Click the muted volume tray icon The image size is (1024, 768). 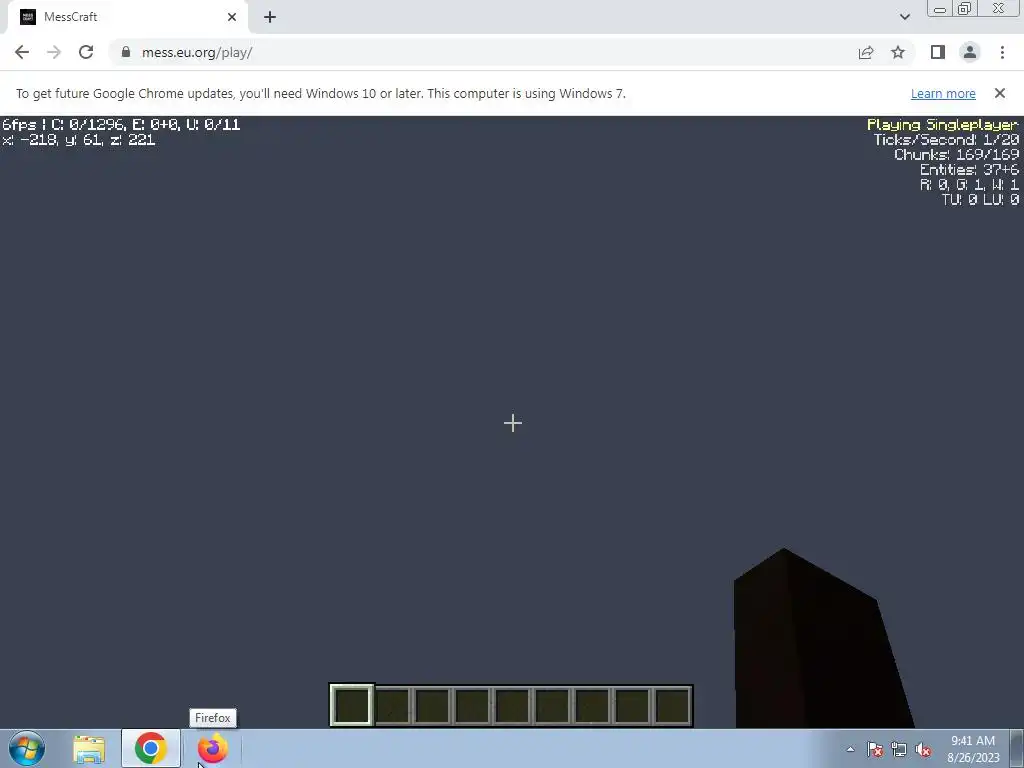coord(923,749)
